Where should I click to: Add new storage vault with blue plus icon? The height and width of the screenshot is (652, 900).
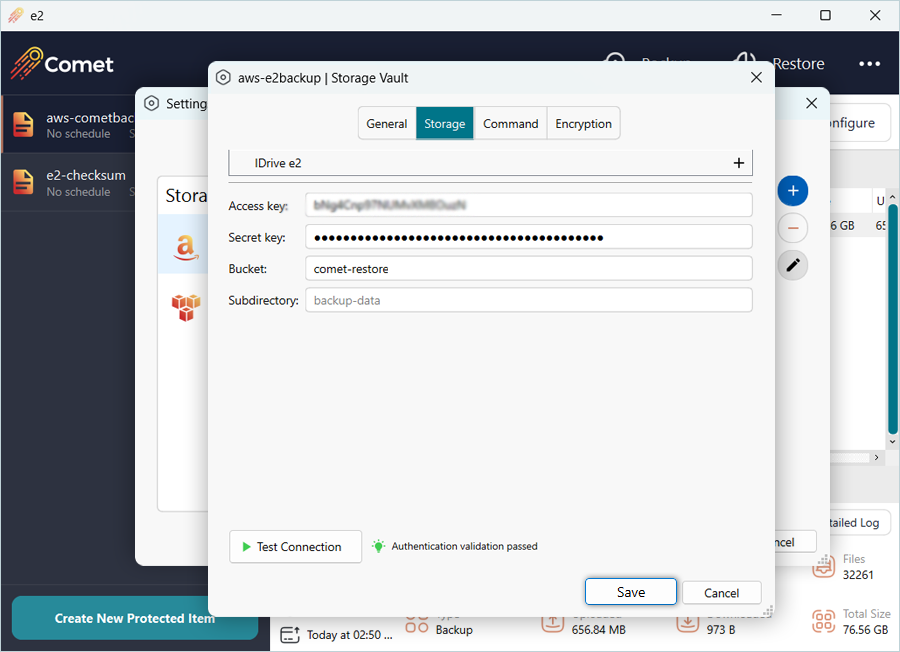pos(793,191)
